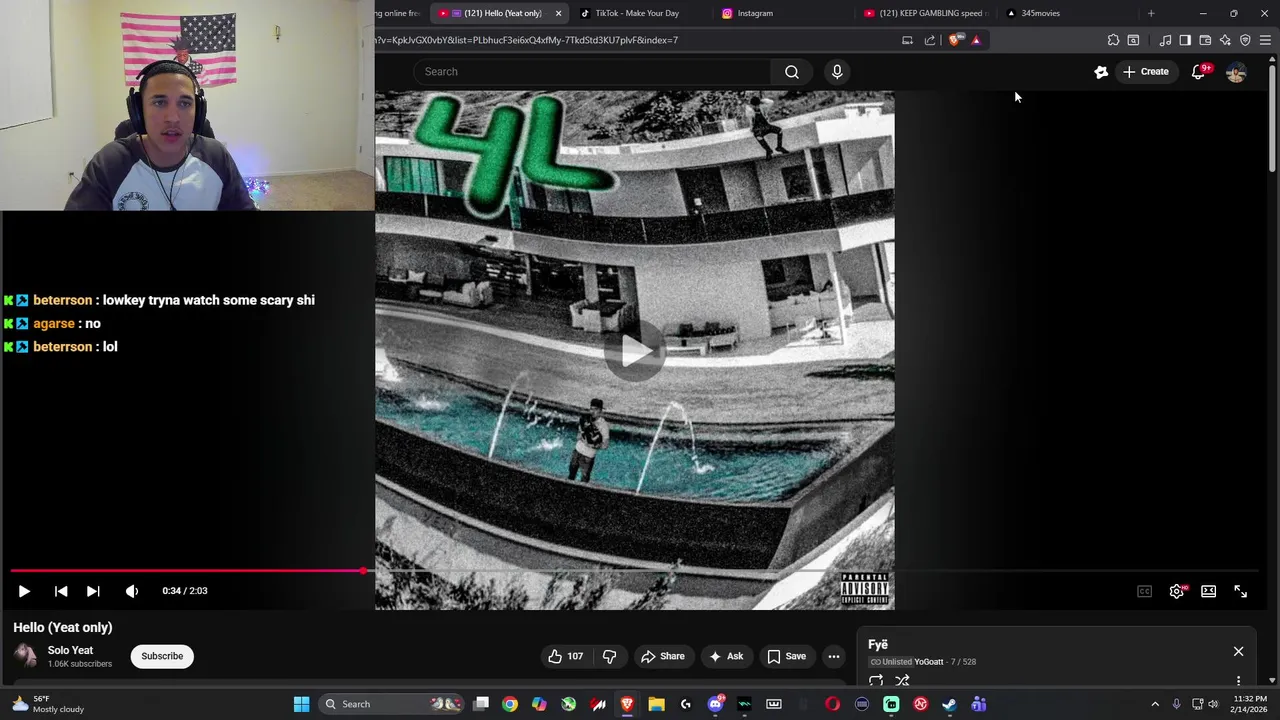Open the Fyë playlist title
Screen dimensions: 1280x720
(x=878, y=645)
